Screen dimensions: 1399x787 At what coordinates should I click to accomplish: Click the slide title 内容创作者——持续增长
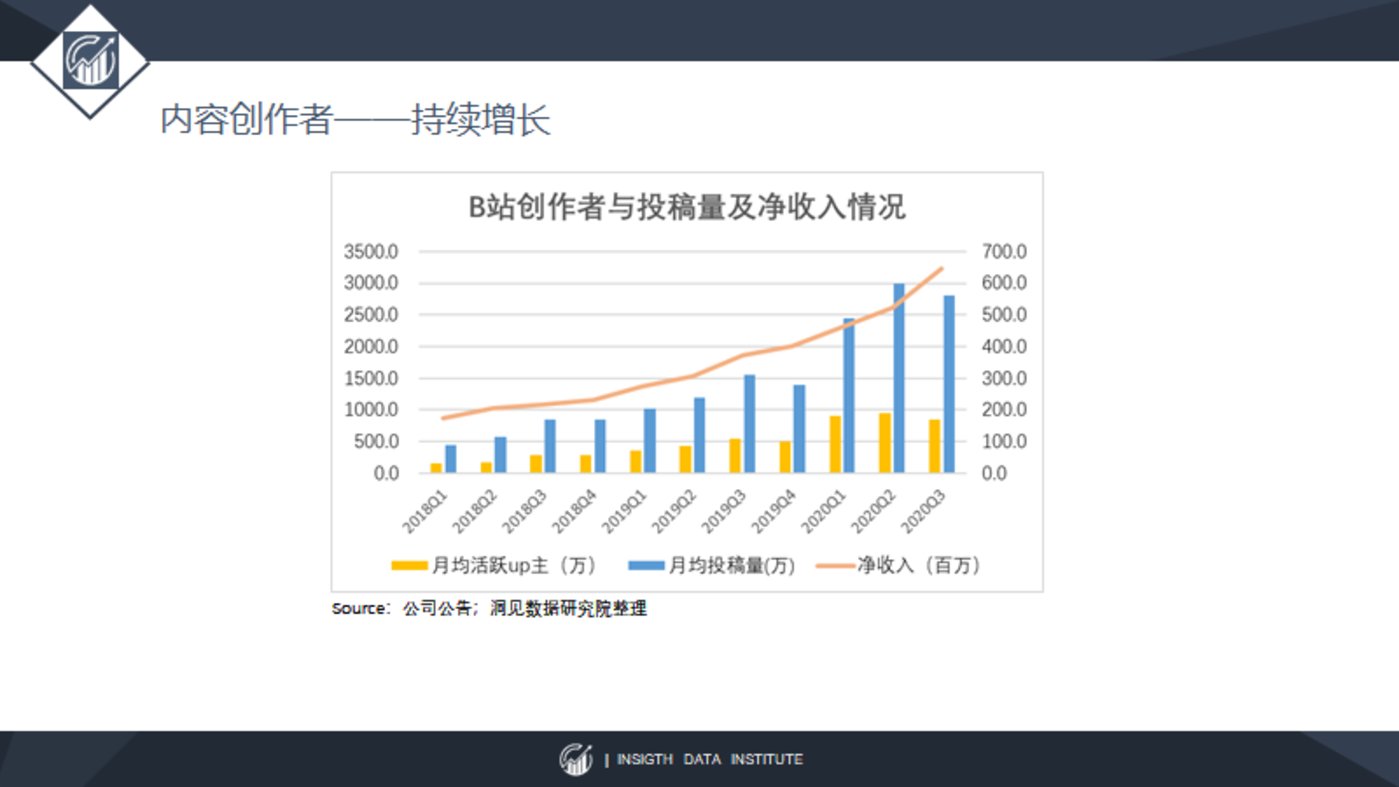pos(356,120)
